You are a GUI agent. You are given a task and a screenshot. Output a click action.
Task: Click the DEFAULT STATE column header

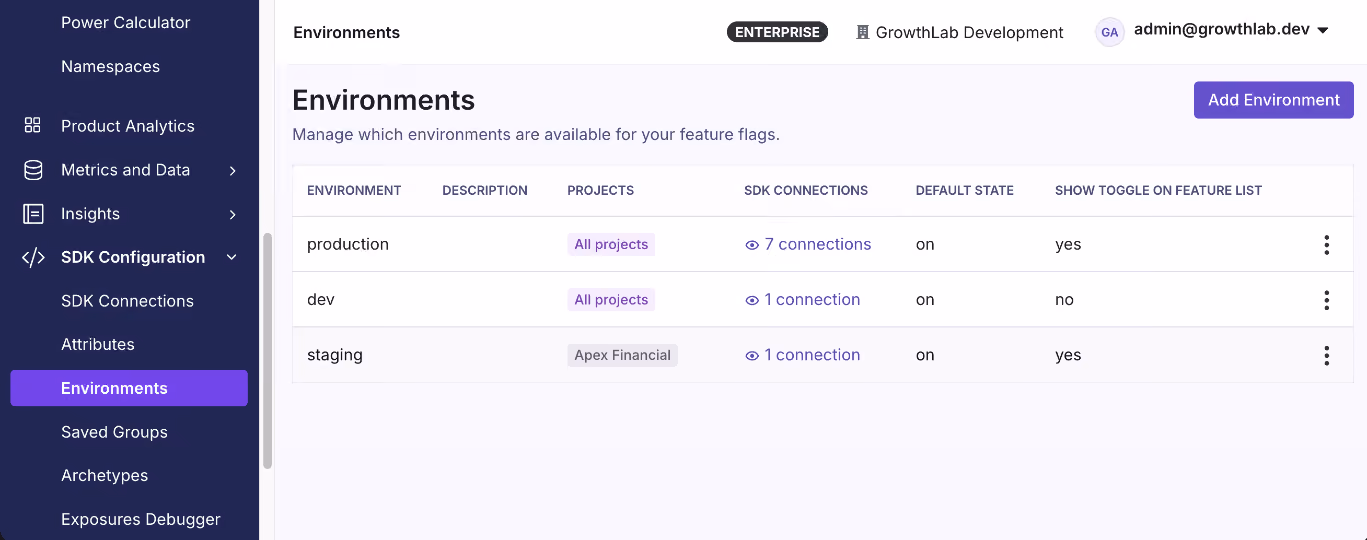(x=965, y=190)
